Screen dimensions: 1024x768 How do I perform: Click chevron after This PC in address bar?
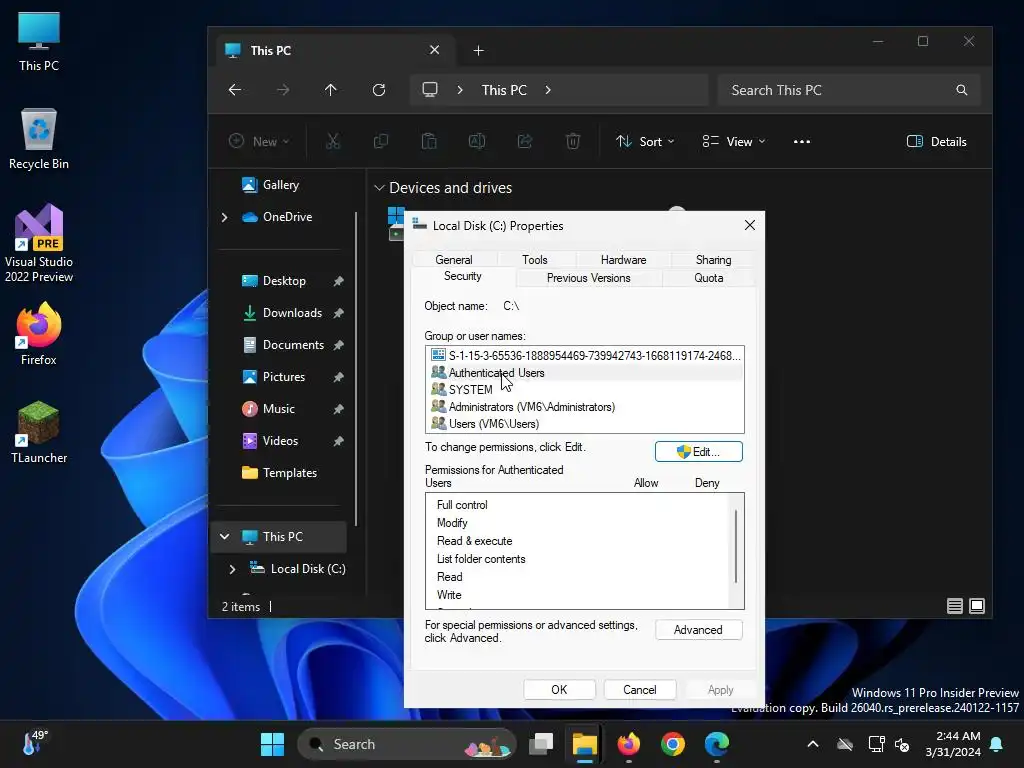coord(548,90)
